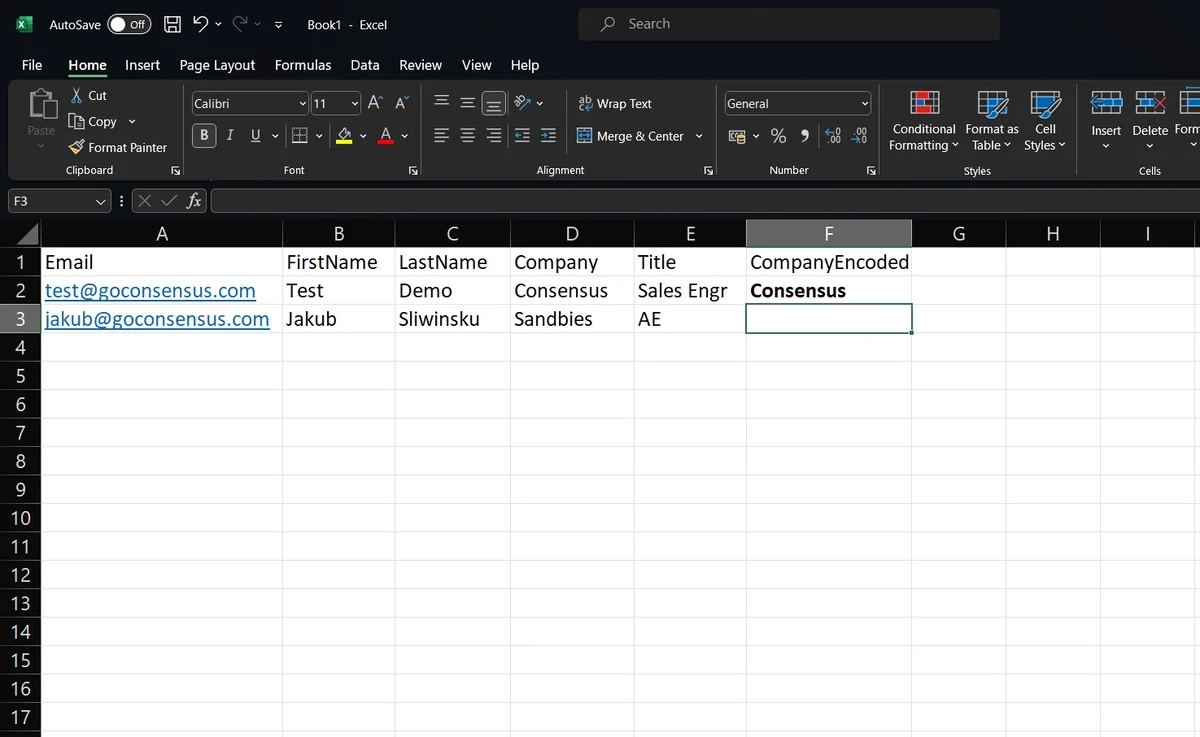Screen dimensions: 1200x737
Task: Open the Alignment settings dialog launcher
Action: (708, 171)
